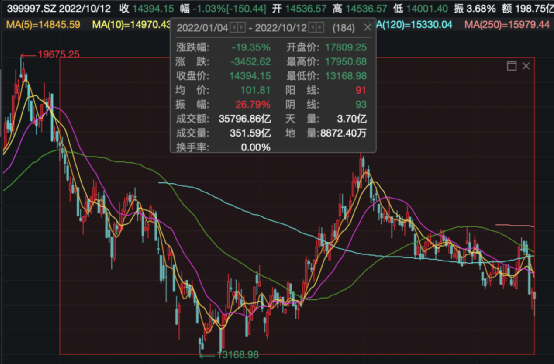Click the header 振 value 3.68%
This screenshot has height=364, width=554.
tap(481, 8)
